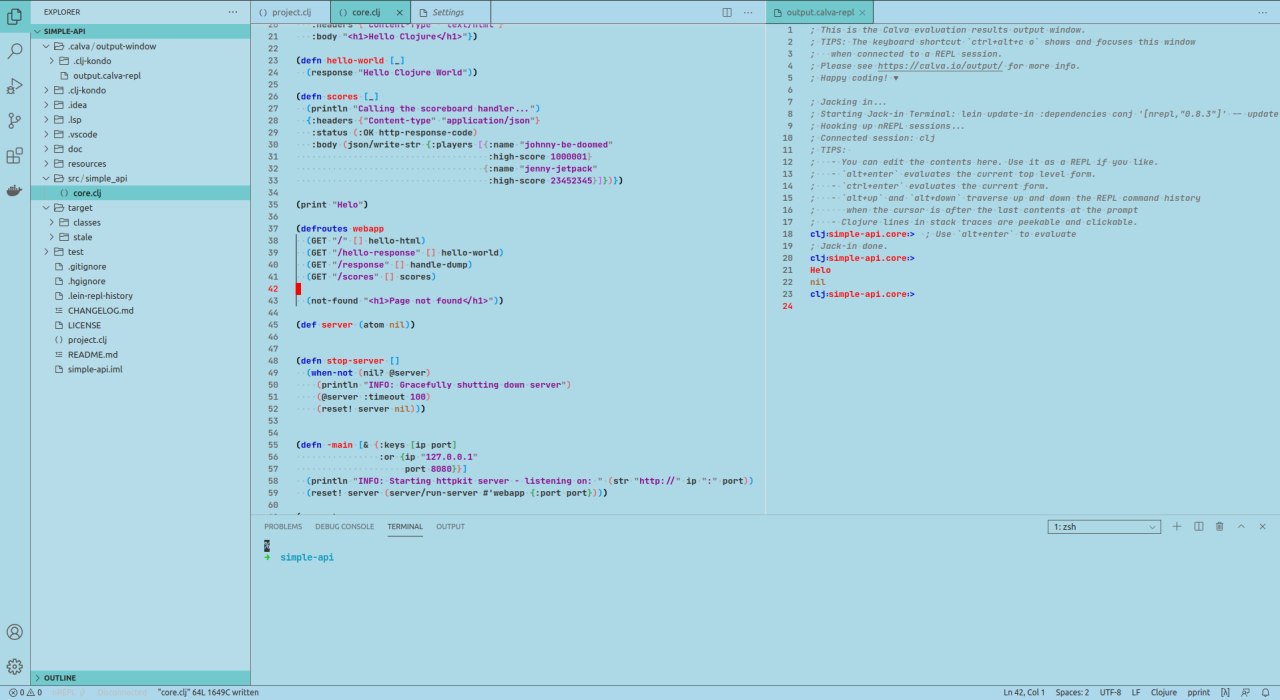Switch to the PROBLEMS panel tab
Viewport: 1280px width, 700px height.
[283, 526]
